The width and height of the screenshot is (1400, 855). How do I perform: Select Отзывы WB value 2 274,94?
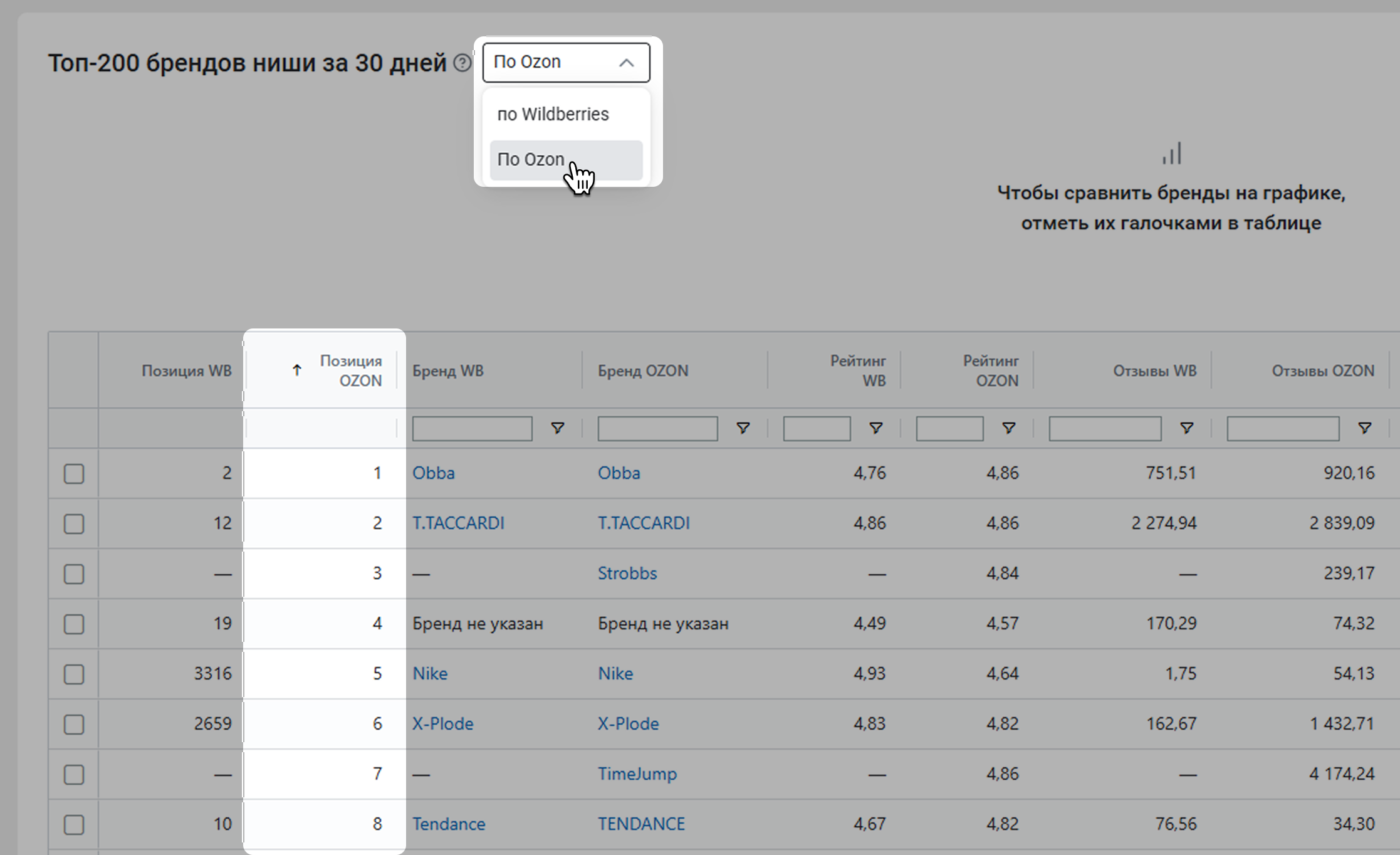point(1164,523)
